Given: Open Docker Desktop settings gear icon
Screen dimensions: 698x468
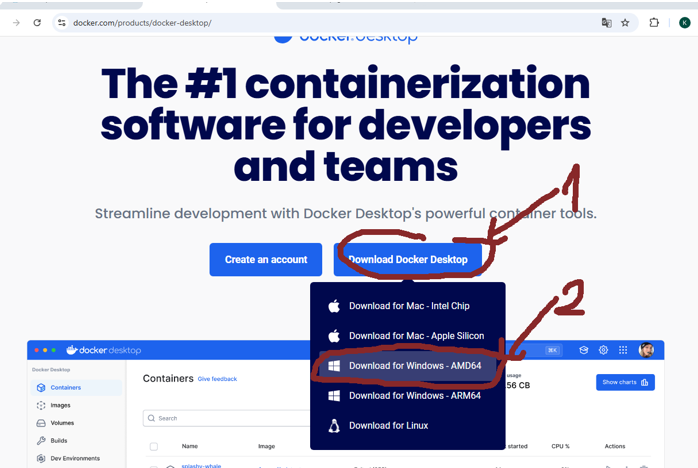Looking at the screenshot, I should point(603,350).
